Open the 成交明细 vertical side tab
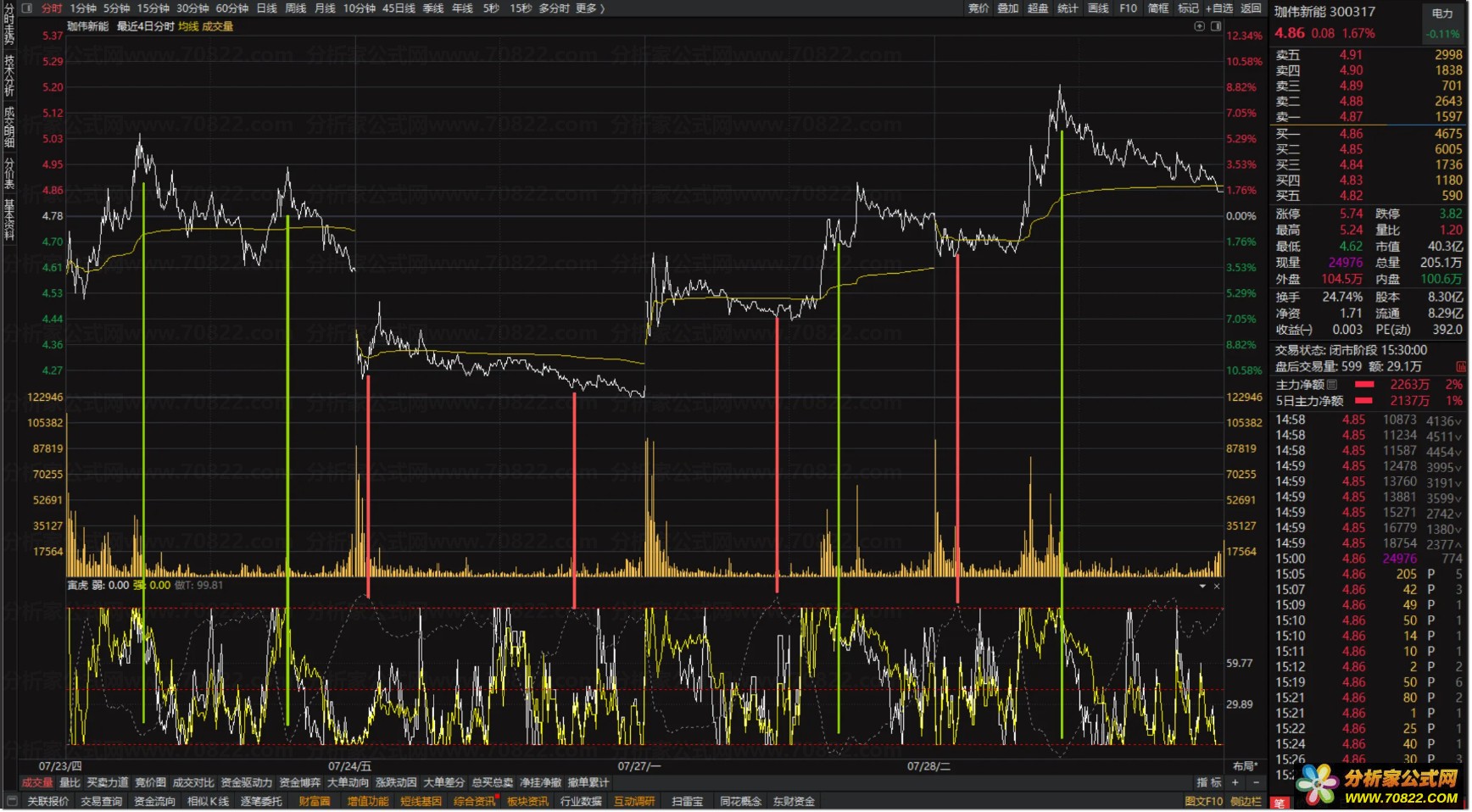 click(x=9, y=127)
